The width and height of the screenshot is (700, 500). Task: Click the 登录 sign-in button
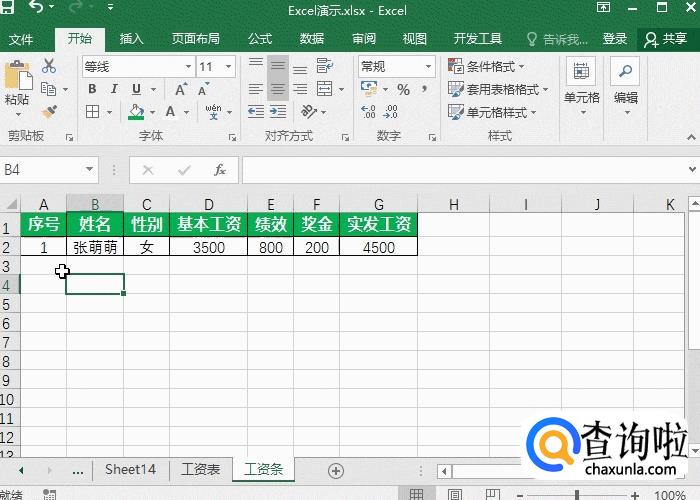[615, 39]
